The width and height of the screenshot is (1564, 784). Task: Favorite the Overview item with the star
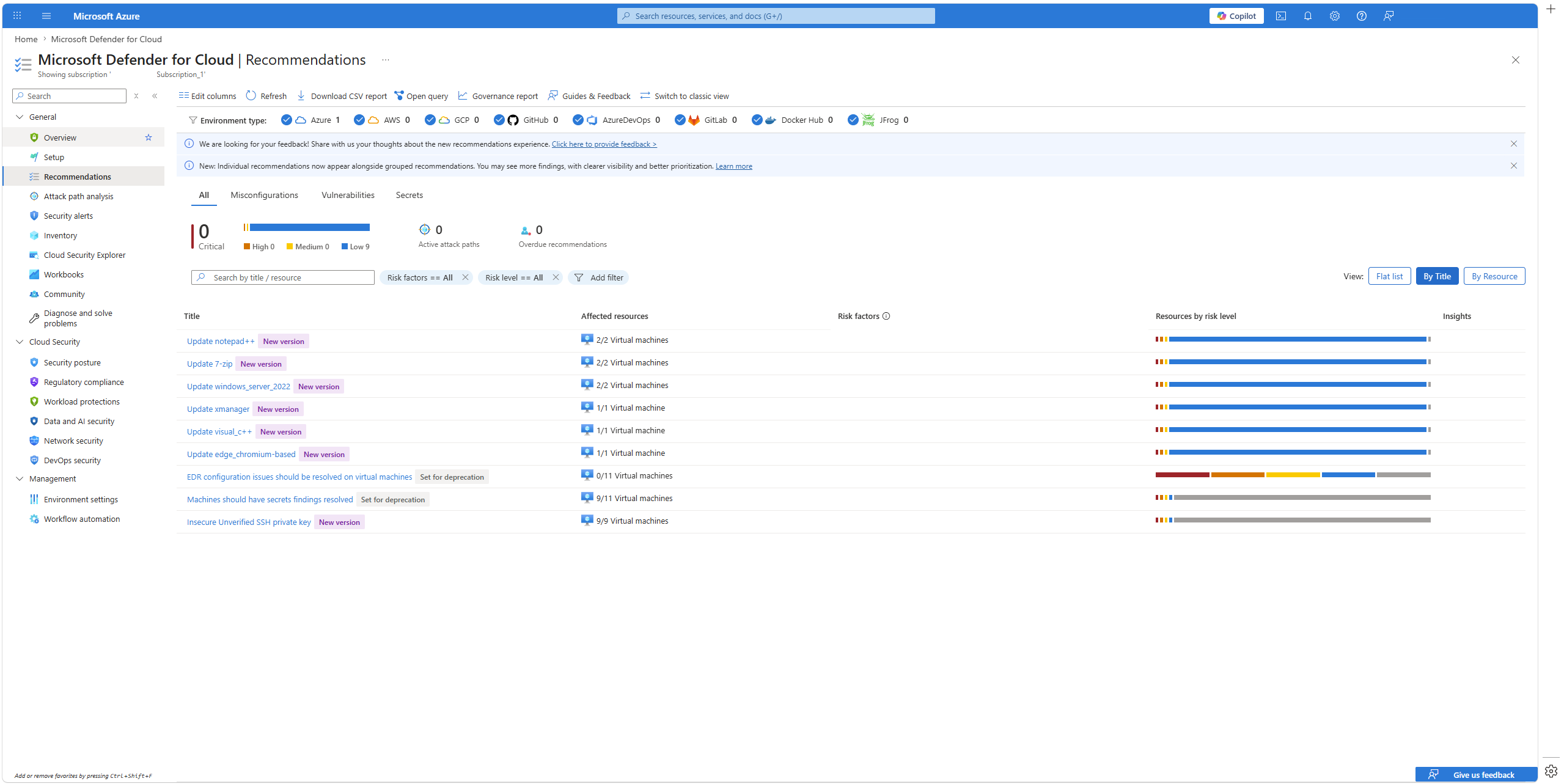pos(149,137)
